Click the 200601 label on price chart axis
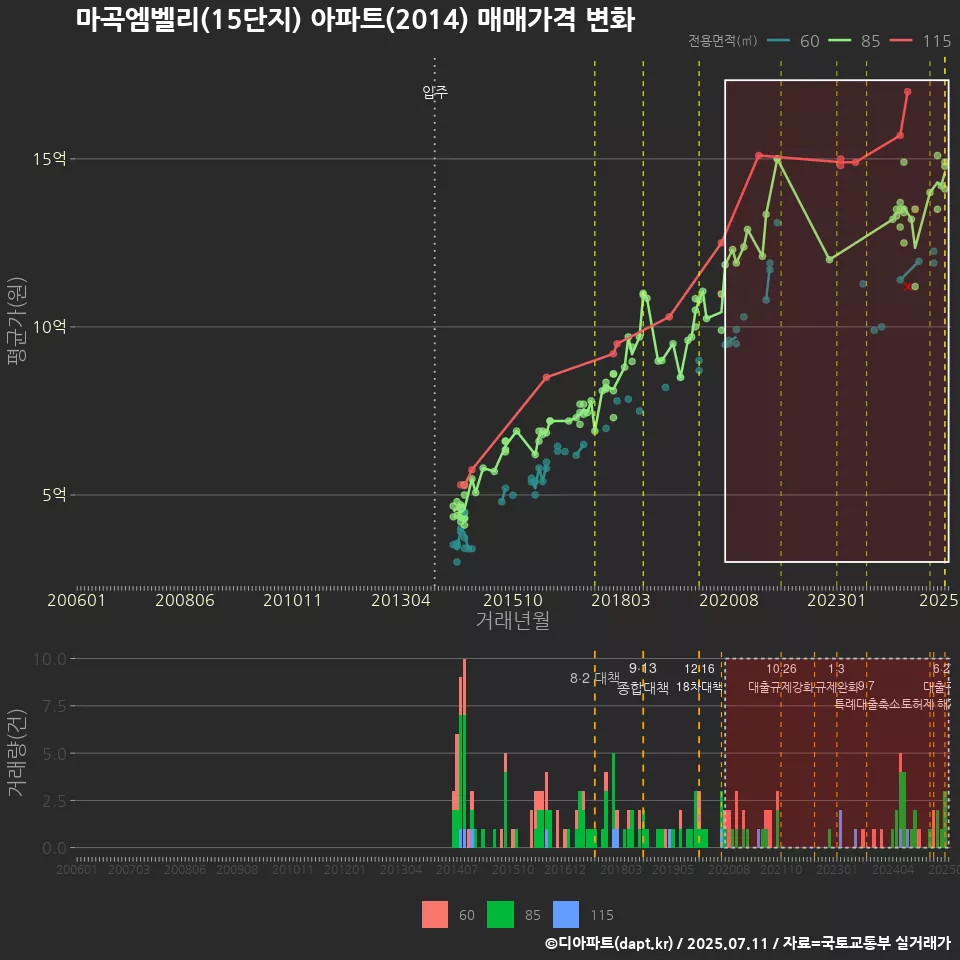 (x=77, y=600)
